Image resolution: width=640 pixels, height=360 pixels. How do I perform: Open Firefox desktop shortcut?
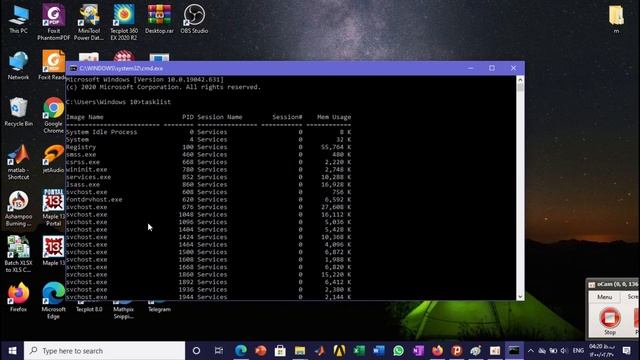click(18, 297)
